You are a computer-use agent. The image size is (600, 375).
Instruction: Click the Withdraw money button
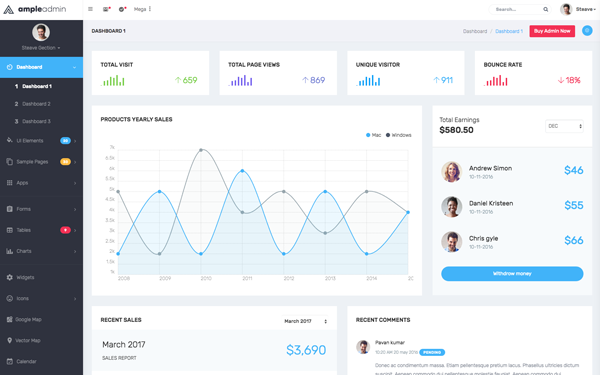[x=512, y=274]
